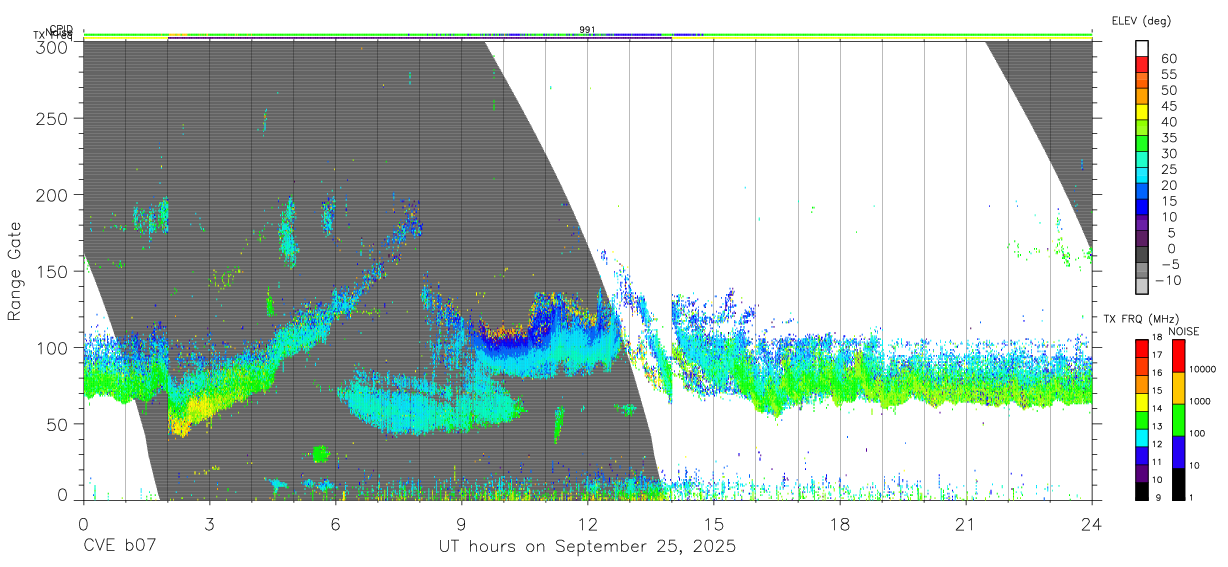Click the "14" label on TX FRQ scale
The height and width of the screenshot is (567, 1228).
click(1156, 408)
